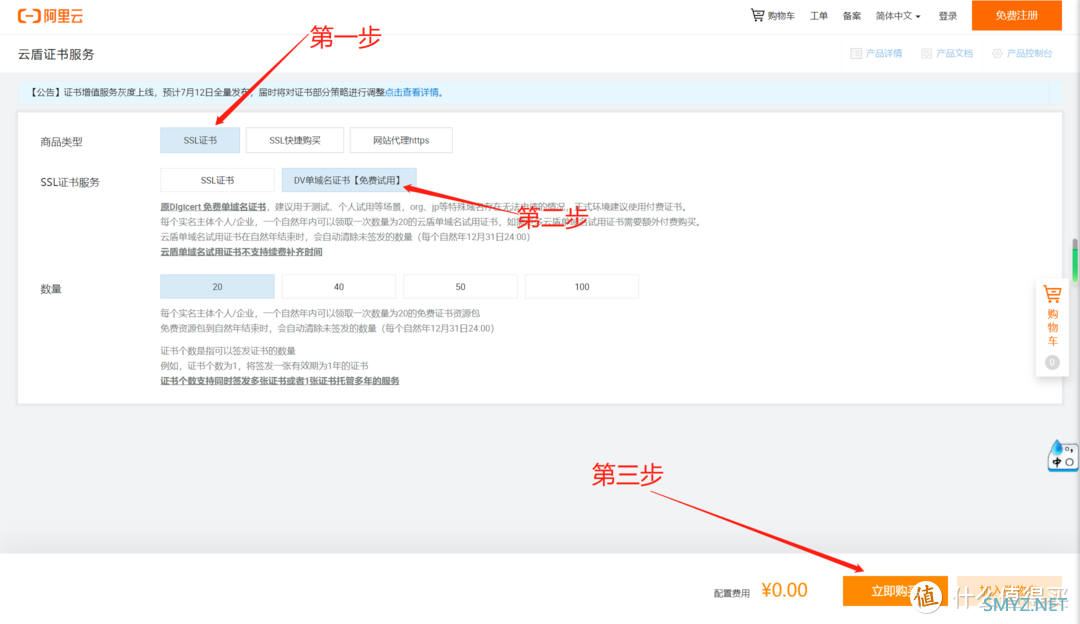The width and height of the screenshot is (1080, 624).
Task: Choose quantity 40
Action: [x=339, y=287]
